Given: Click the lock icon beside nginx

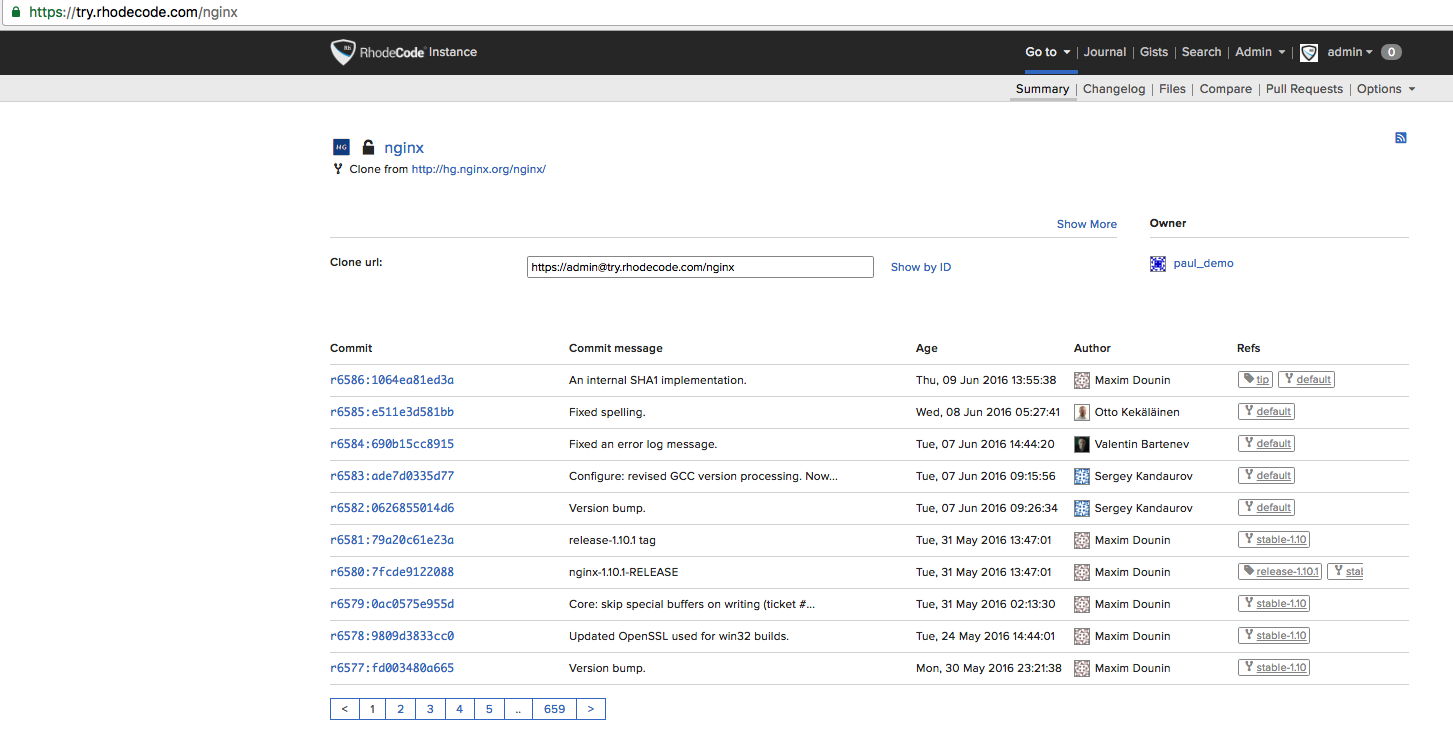Looking at the screenshot, I should [368, 147].
